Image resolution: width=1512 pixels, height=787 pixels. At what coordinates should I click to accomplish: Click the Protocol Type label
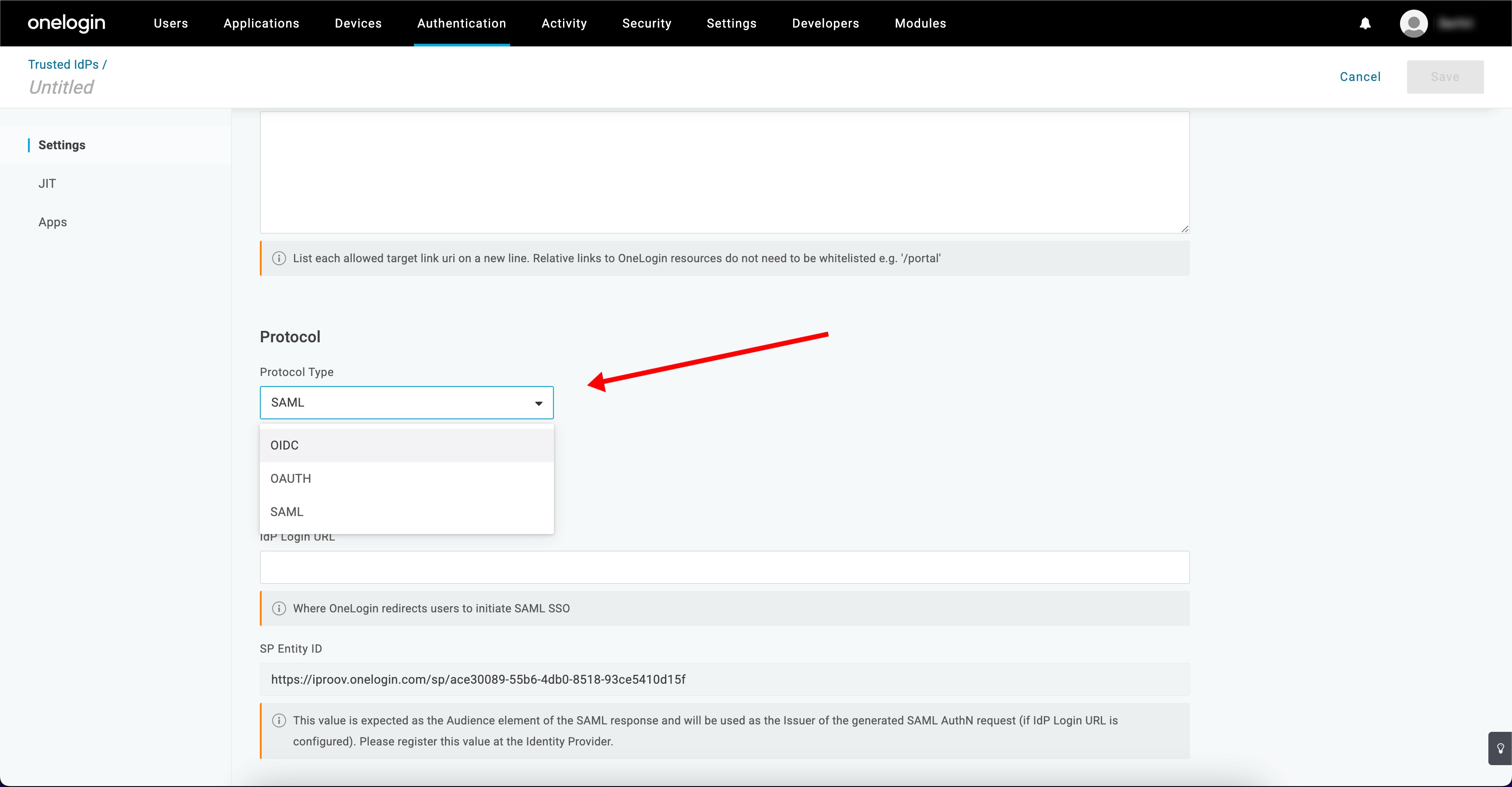[297, 372]
